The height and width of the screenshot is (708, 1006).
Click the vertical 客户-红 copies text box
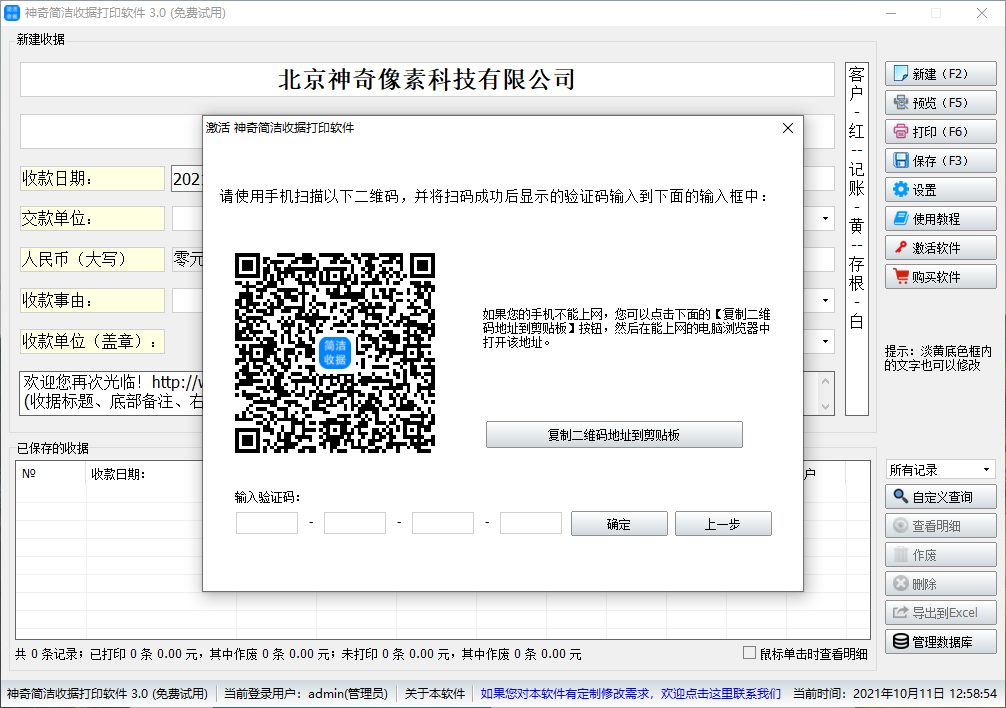pyautogui.click(x=857, y=239)
